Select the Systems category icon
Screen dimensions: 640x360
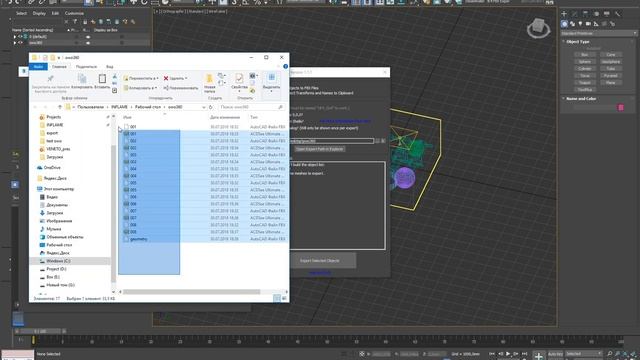point(612,24)
